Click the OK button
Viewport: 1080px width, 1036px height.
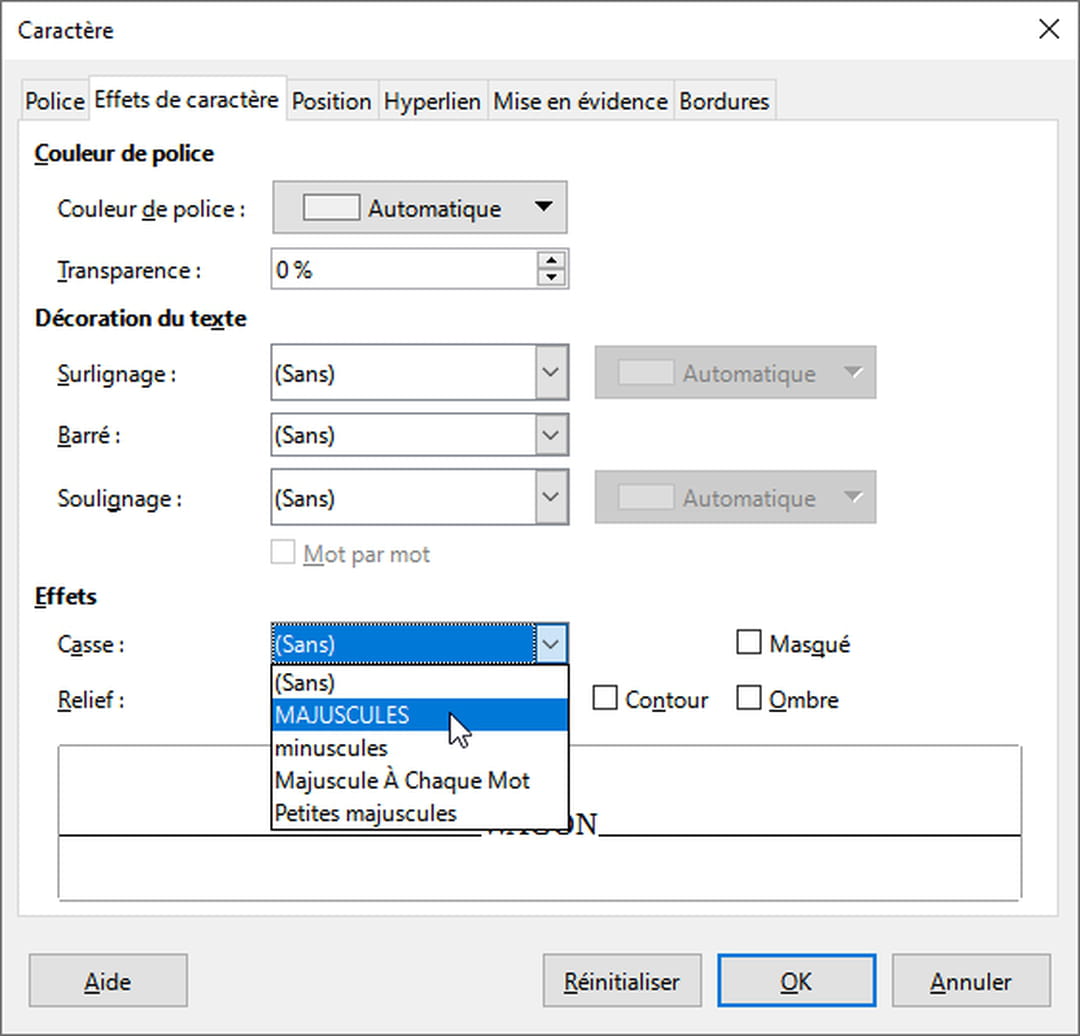(796, 981)
